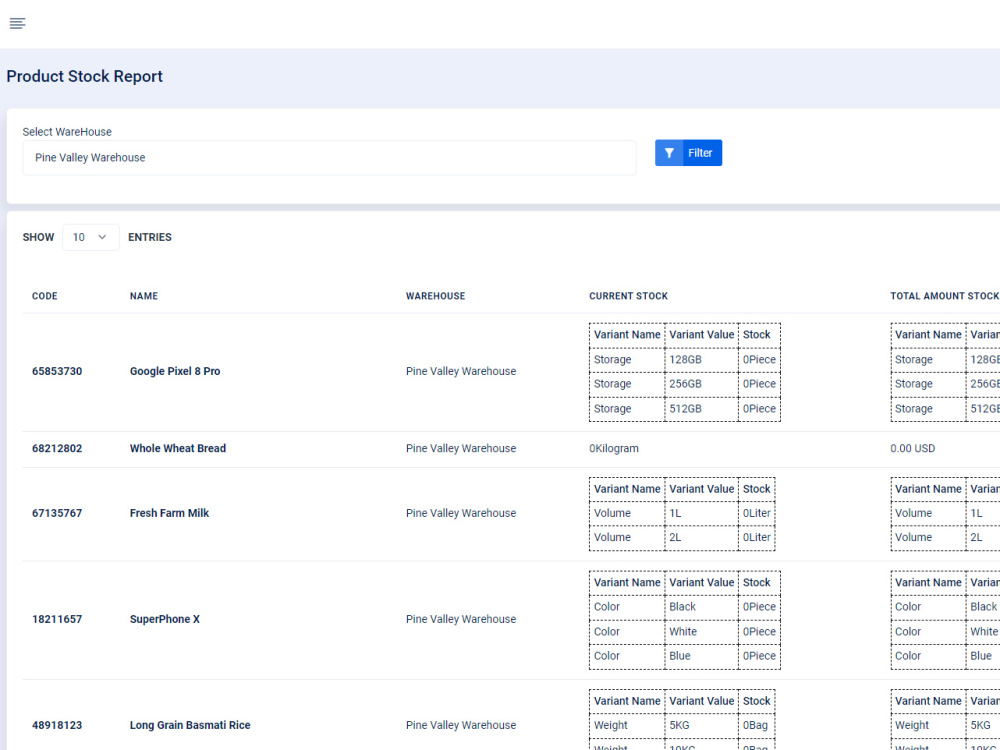
Task: Click the Product Stock Report heading
Action: [85, 76]
